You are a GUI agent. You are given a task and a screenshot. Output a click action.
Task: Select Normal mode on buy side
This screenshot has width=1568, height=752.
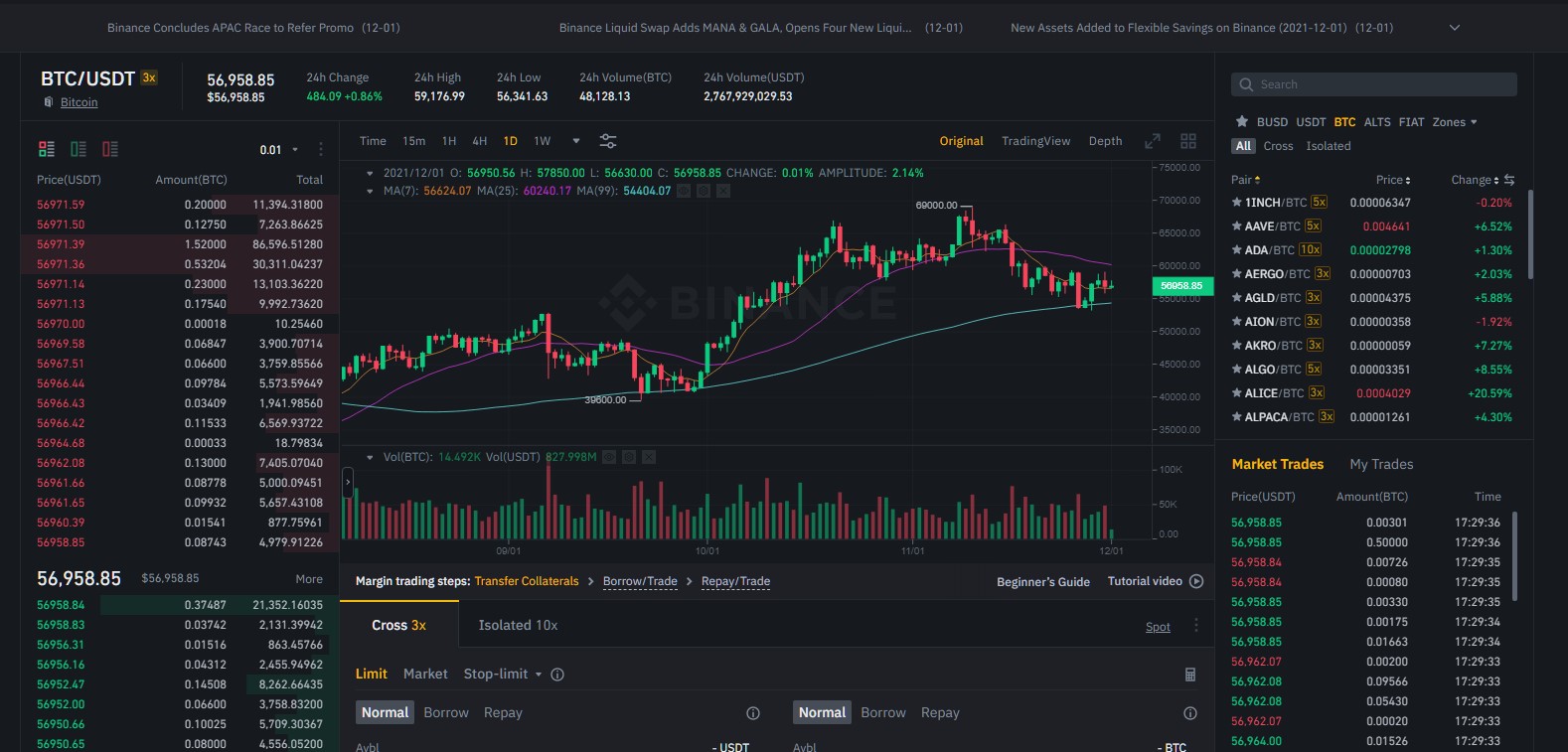pyautogui.click(x=385, y=712)
